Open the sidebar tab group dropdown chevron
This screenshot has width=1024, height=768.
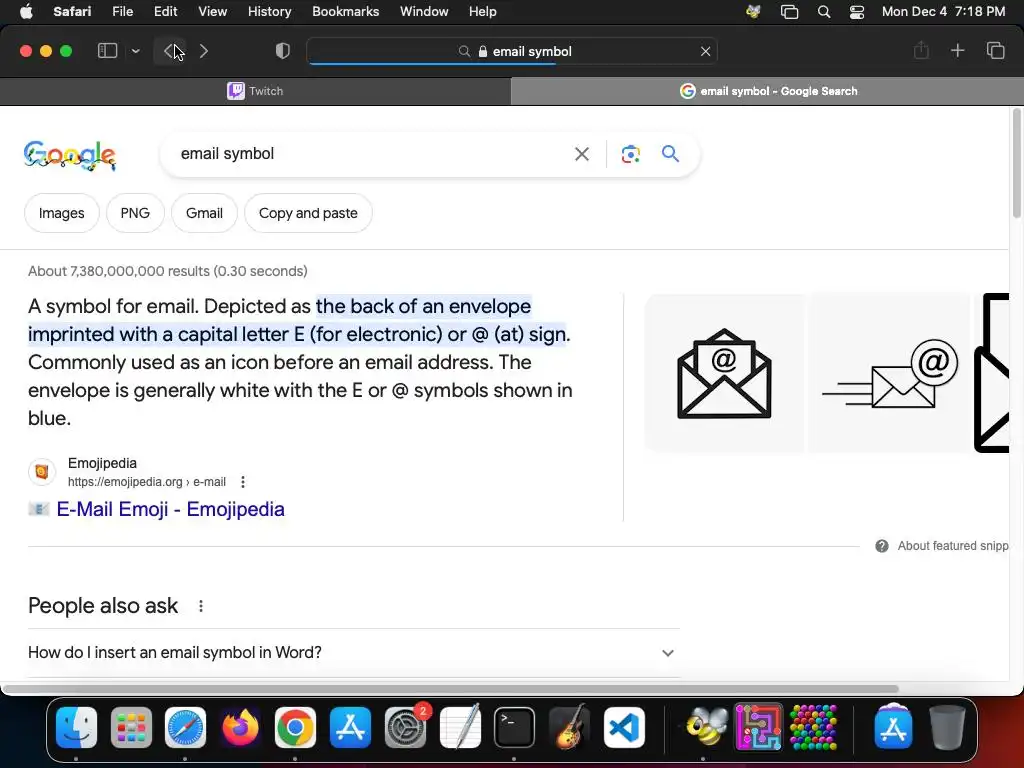tap(135, 51)
